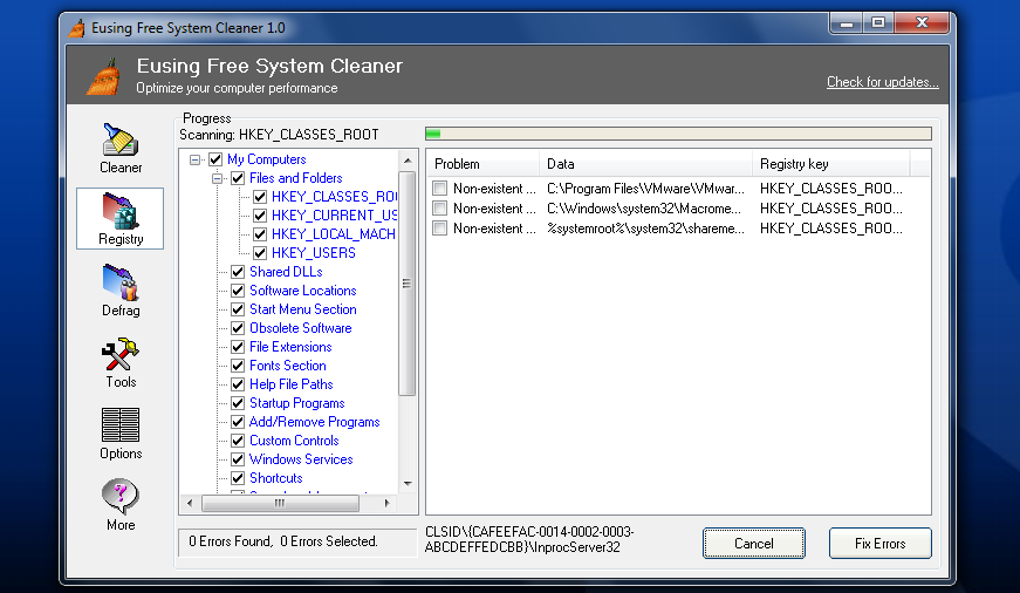The height and width of the screenshot is (593, 1020).
Task: Click the Fix Errors button
Action: [880, 543]
